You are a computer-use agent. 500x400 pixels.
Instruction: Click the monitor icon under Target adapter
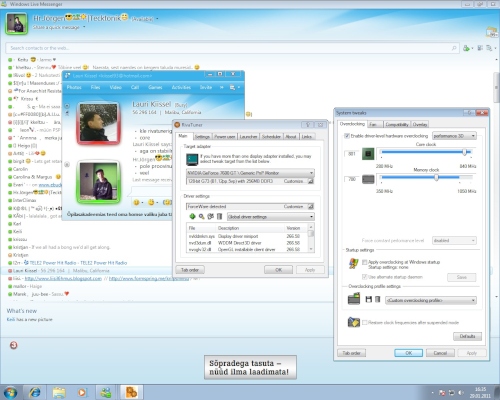pyautogui.click(x=192, y=160)
